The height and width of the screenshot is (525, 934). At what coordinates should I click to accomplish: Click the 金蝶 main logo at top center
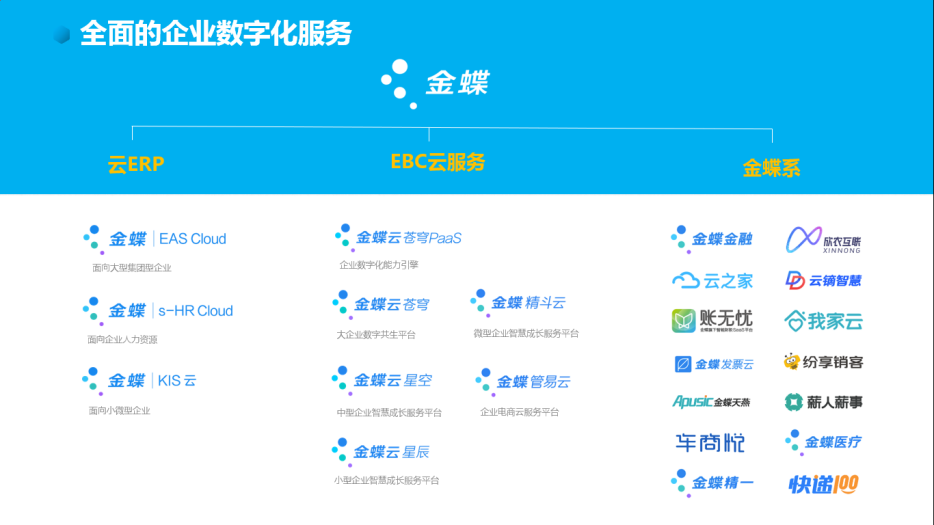(x=435, y=84)
